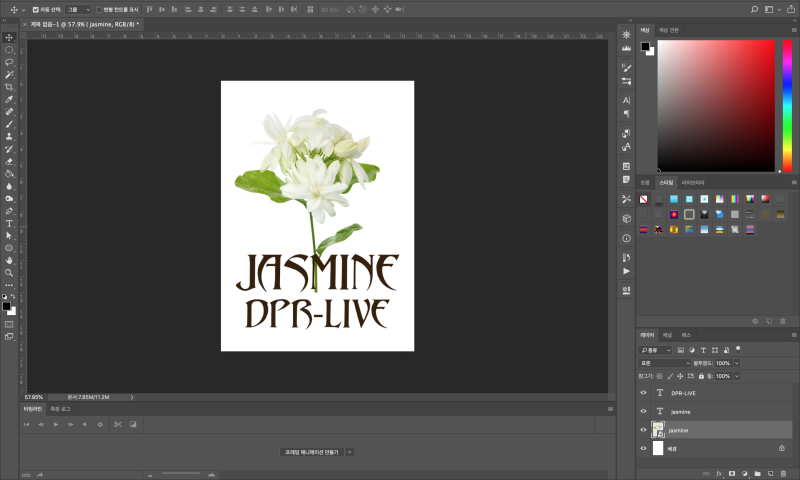Toggle Quick Mask mode icon

coord(9,324)
